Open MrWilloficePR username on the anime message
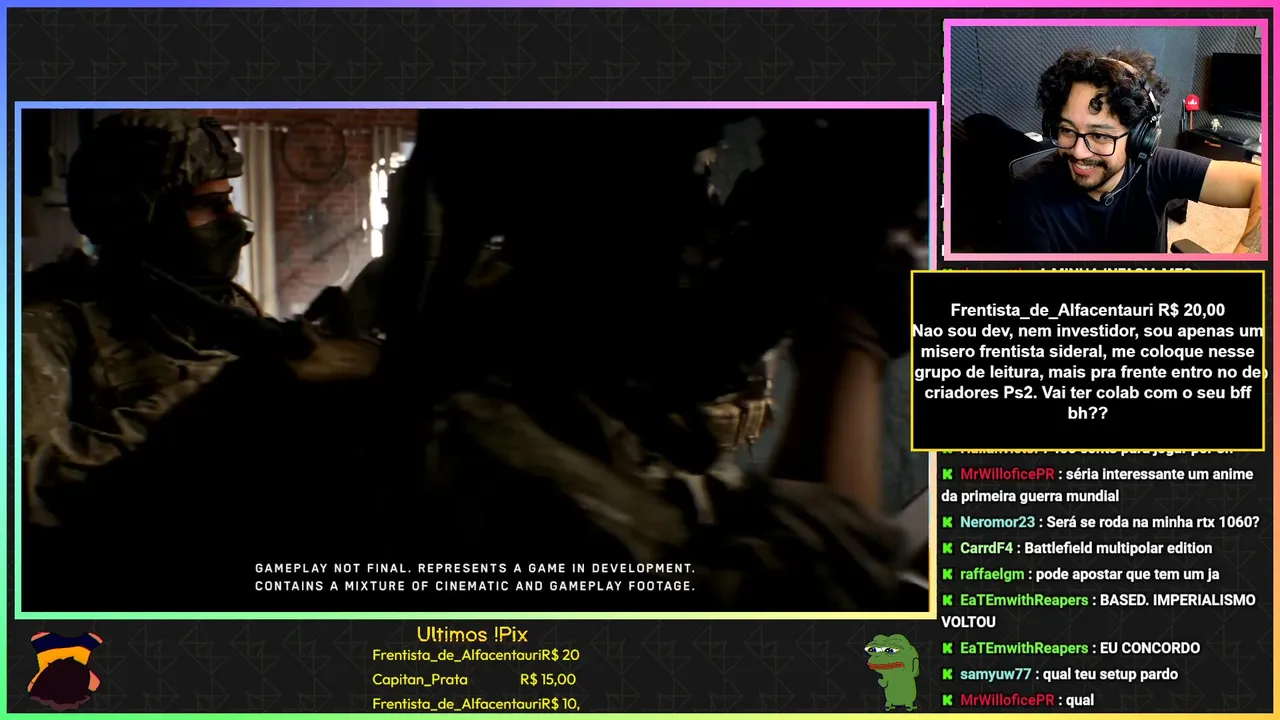Image resolution: width=1280 pixels, height=720 pixels. click(1007, 474)
